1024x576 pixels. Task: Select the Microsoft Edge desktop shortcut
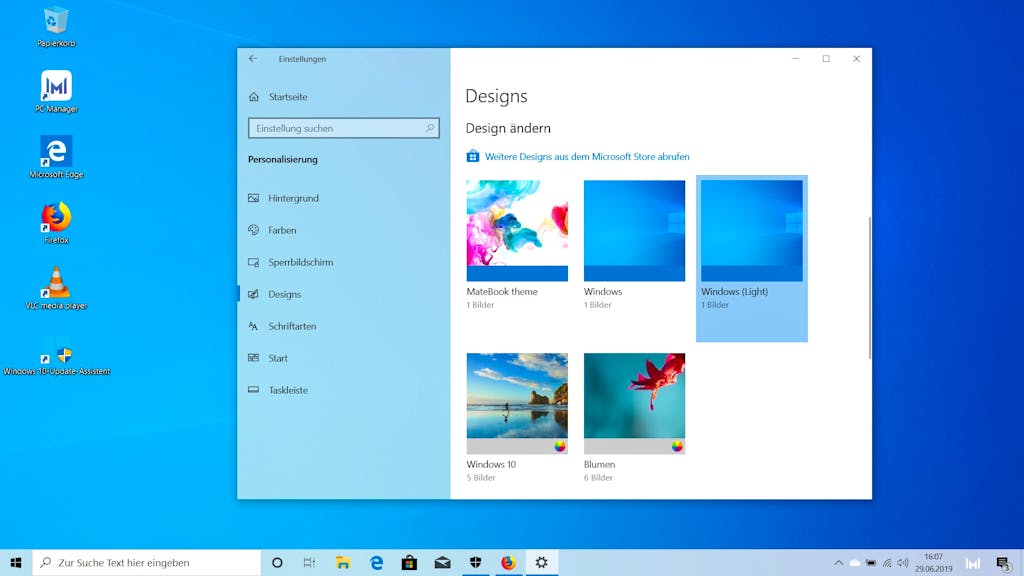point(56,157)
